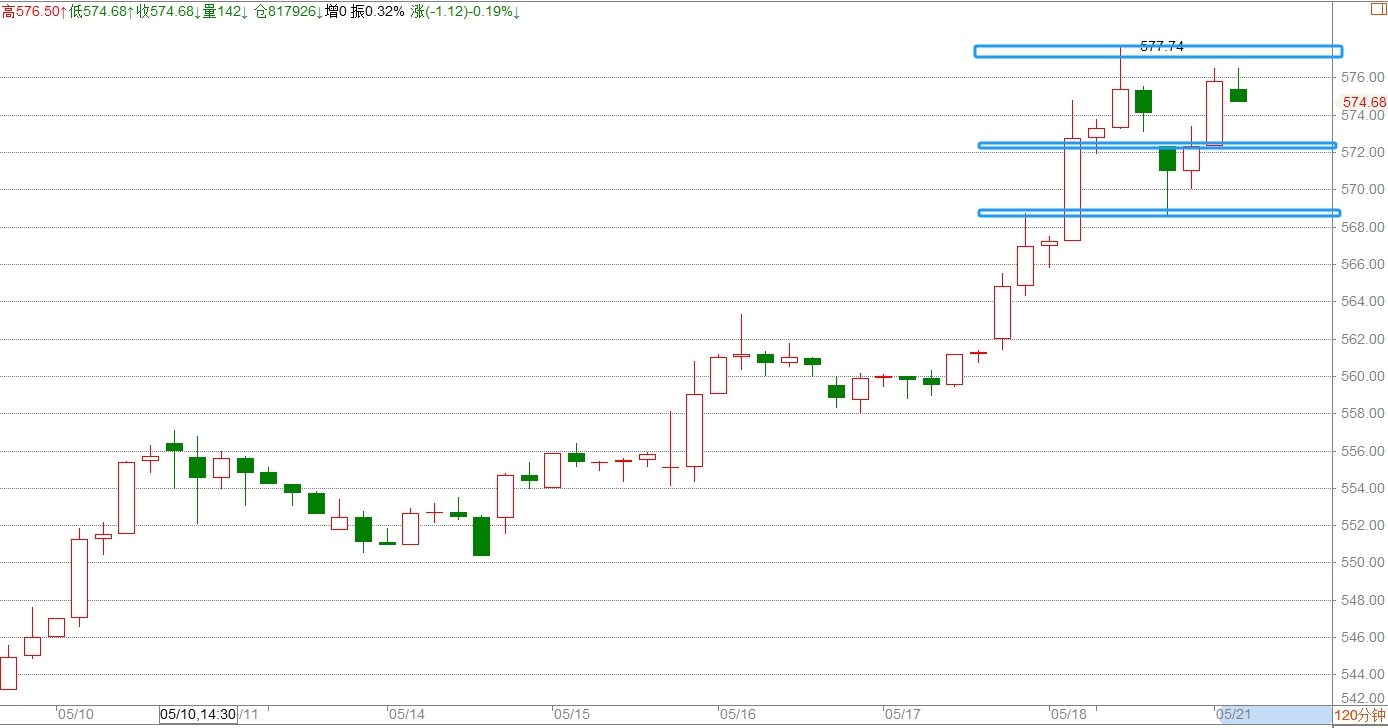Image resolution: width=1388 pixels, height=728 pixels.
Task: Click the 涨(-1.12)-0.19% change value
Action: pyautogui.click(x=465, y=11)
